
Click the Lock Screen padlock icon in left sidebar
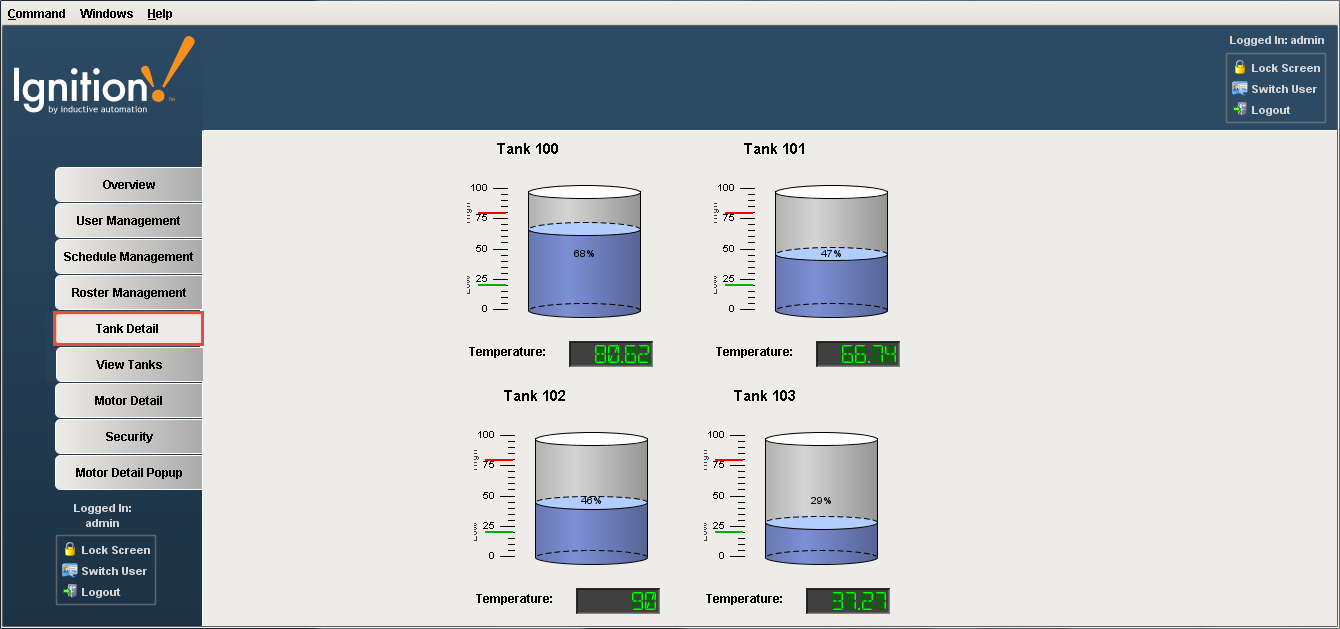click(x=68, y=549)
